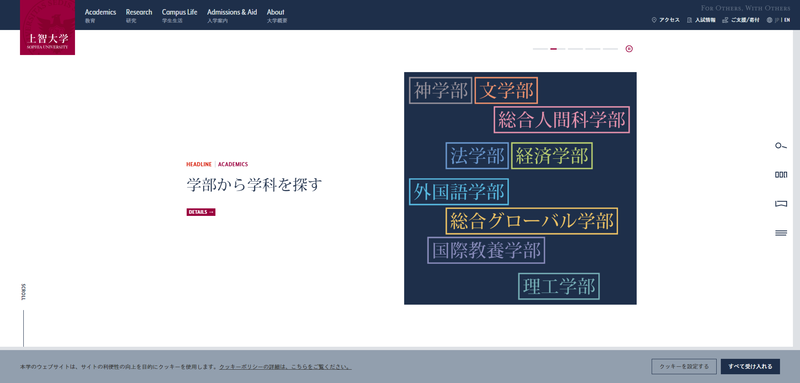Select the 神学部 box
The width and height of the screenshot is (800, 383).
pyautogui.click(x=441, y=91)
